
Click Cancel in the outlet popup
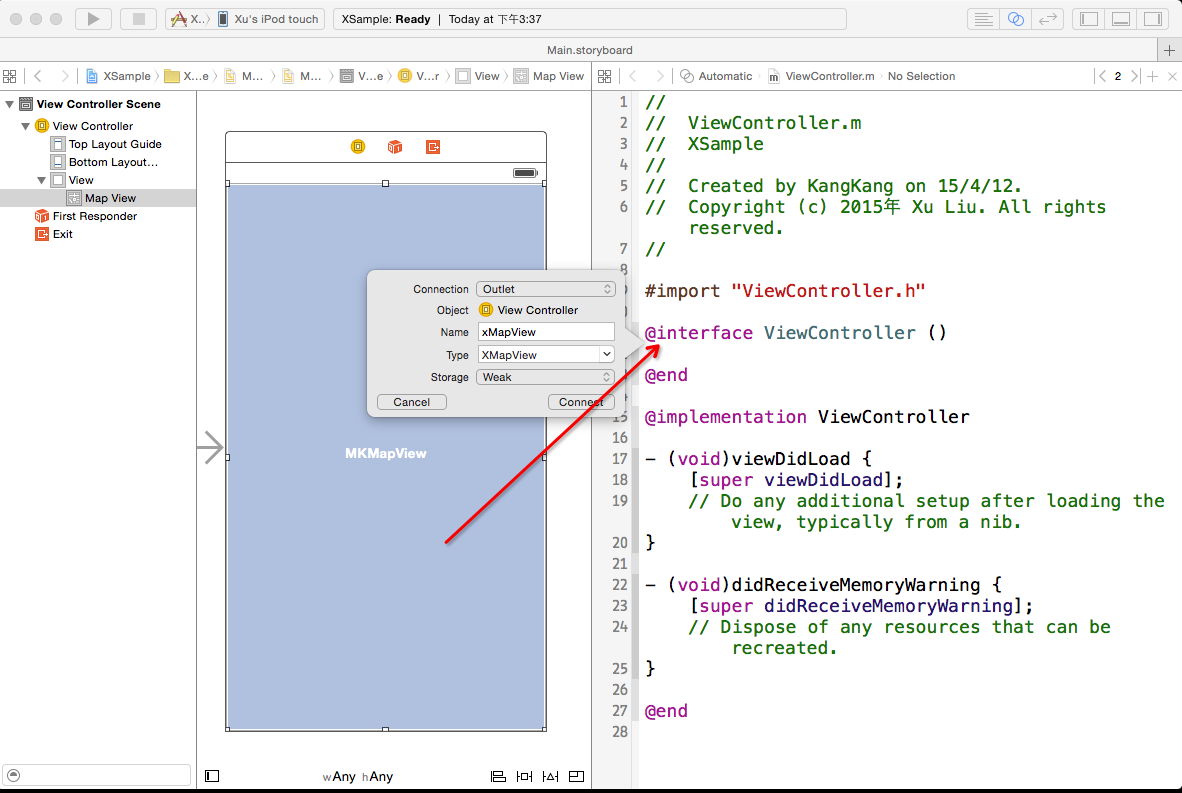(411, 402)
